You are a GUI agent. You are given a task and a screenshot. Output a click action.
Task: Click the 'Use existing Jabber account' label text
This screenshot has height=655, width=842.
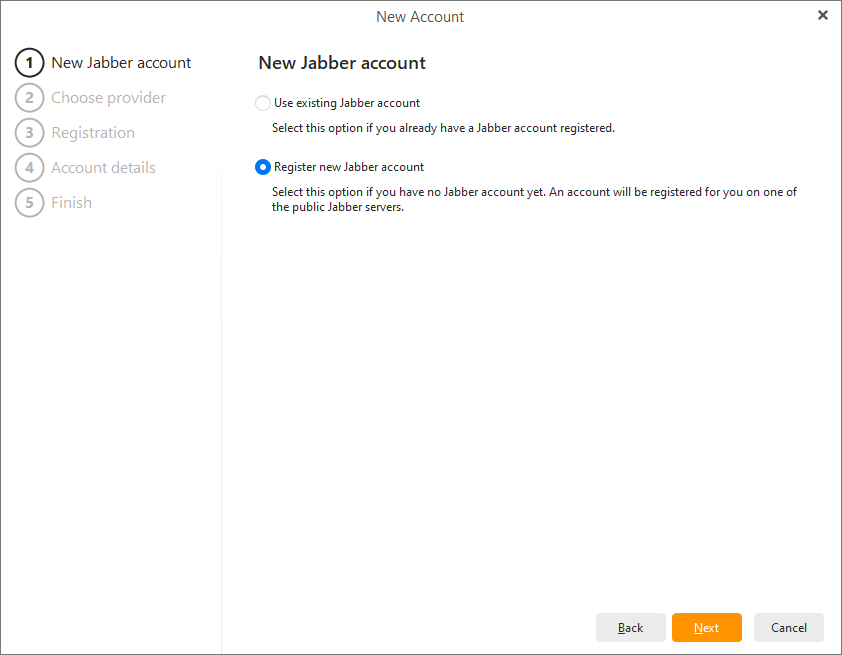(346, 103)
